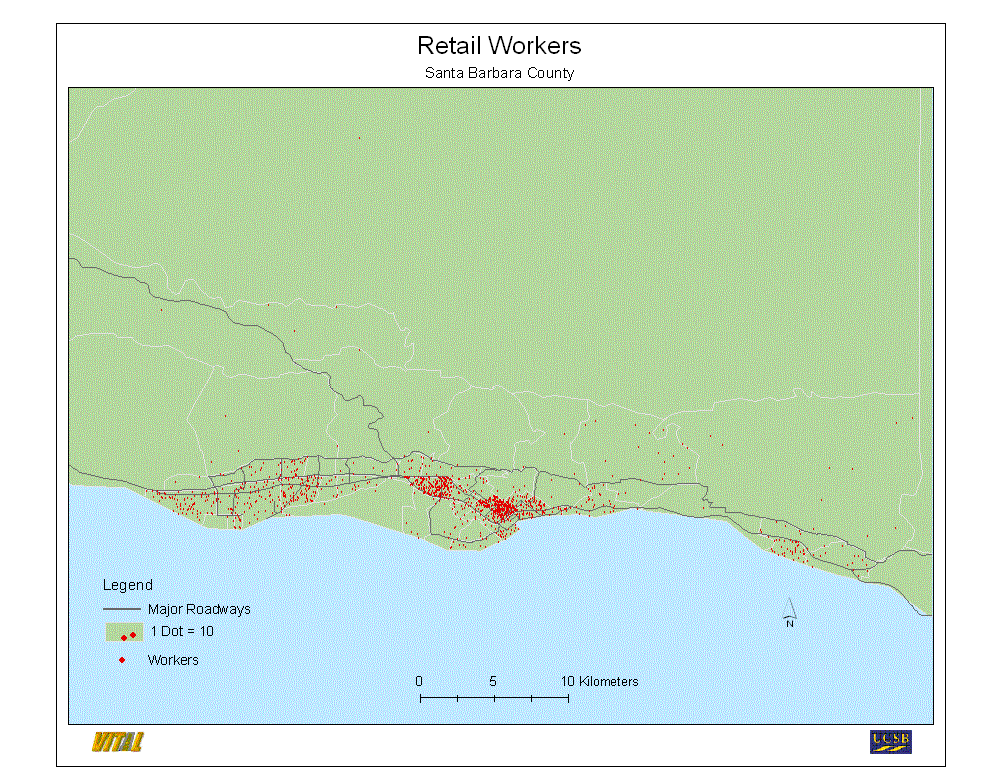Click the '5' label on the scale bar
Image resolution: width=1001 pixels, height=774 pixels.
pyautogui.click(x=493, y=681)
